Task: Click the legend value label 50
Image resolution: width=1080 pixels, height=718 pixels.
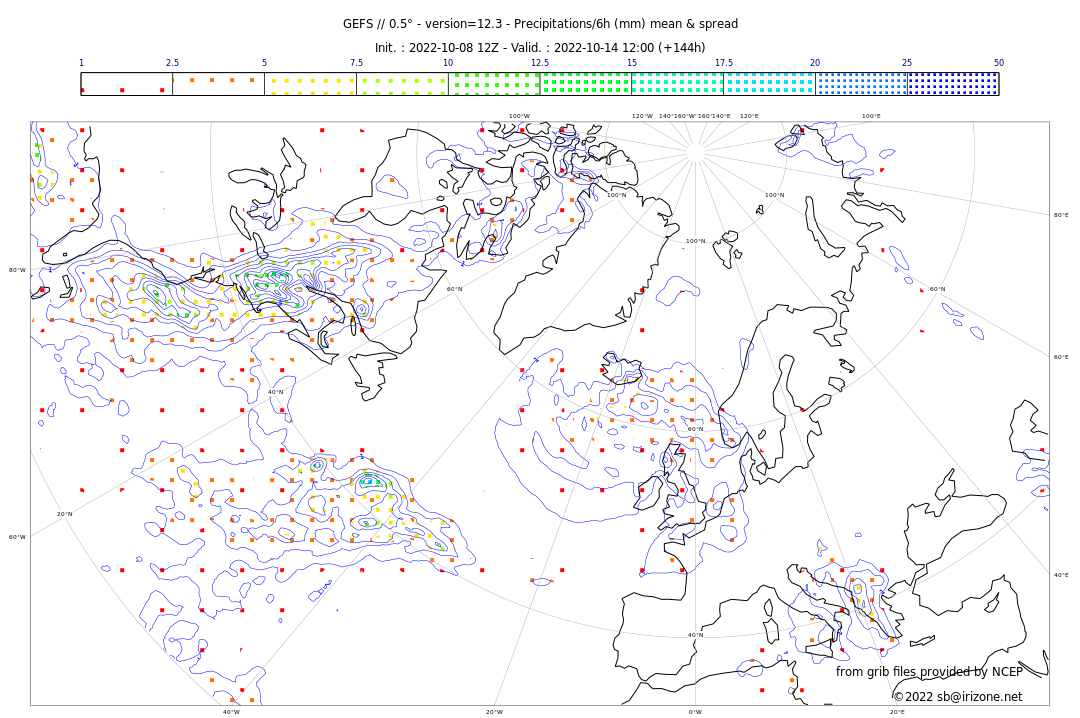Action: click(x=999, y=63)
